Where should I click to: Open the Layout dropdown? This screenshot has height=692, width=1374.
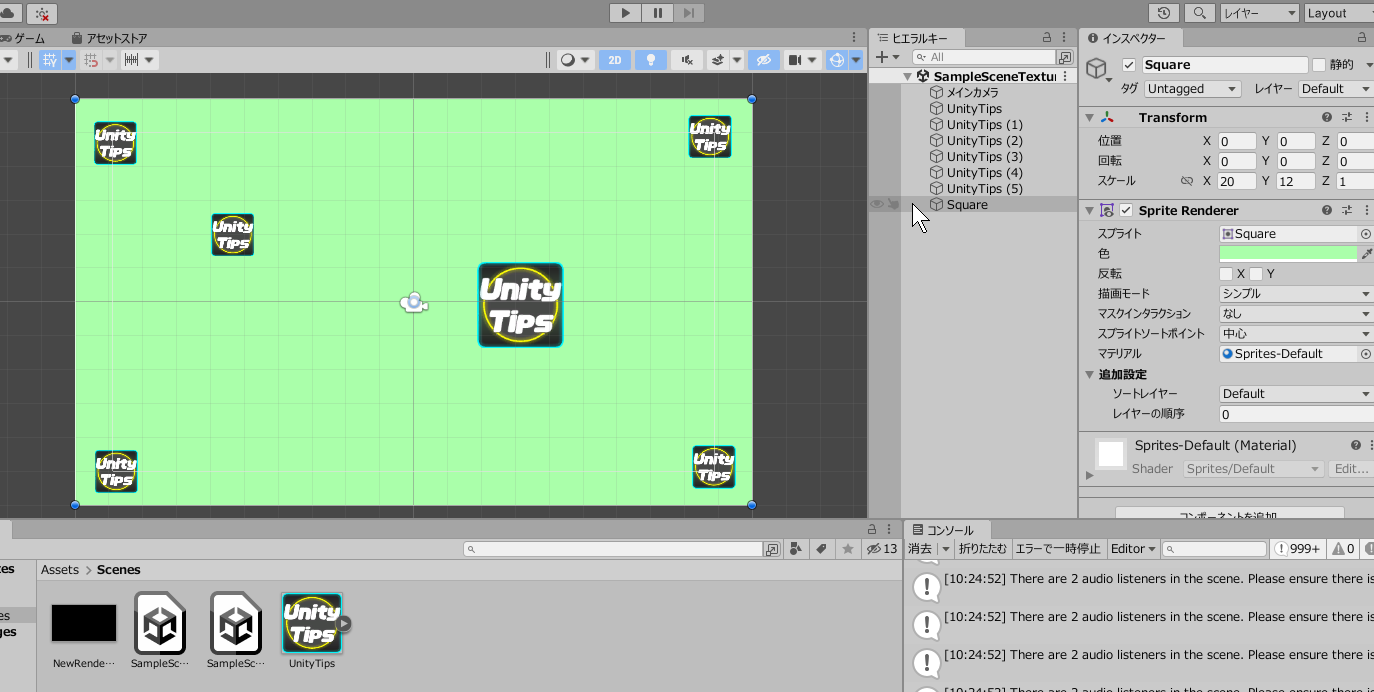click(1338, 13)
